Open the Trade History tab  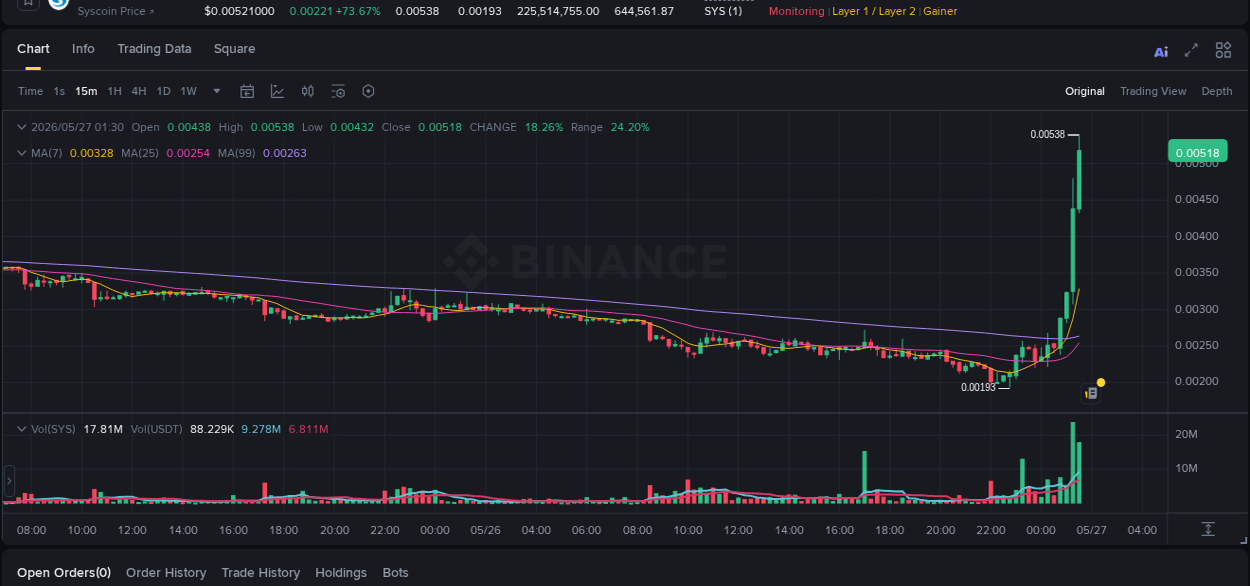pos(260,573)
